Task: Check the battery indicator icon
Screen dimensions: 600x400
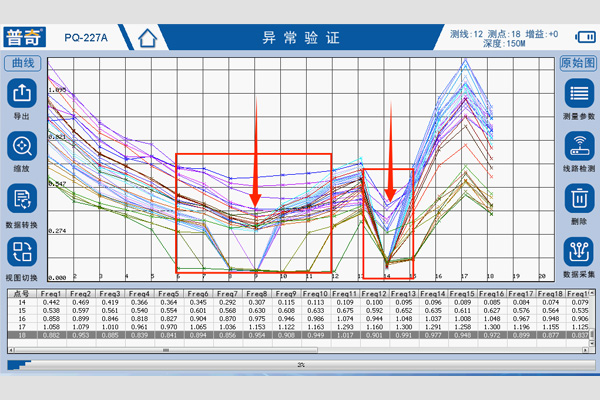Action: pyautogui.click(x=585, y=36)
